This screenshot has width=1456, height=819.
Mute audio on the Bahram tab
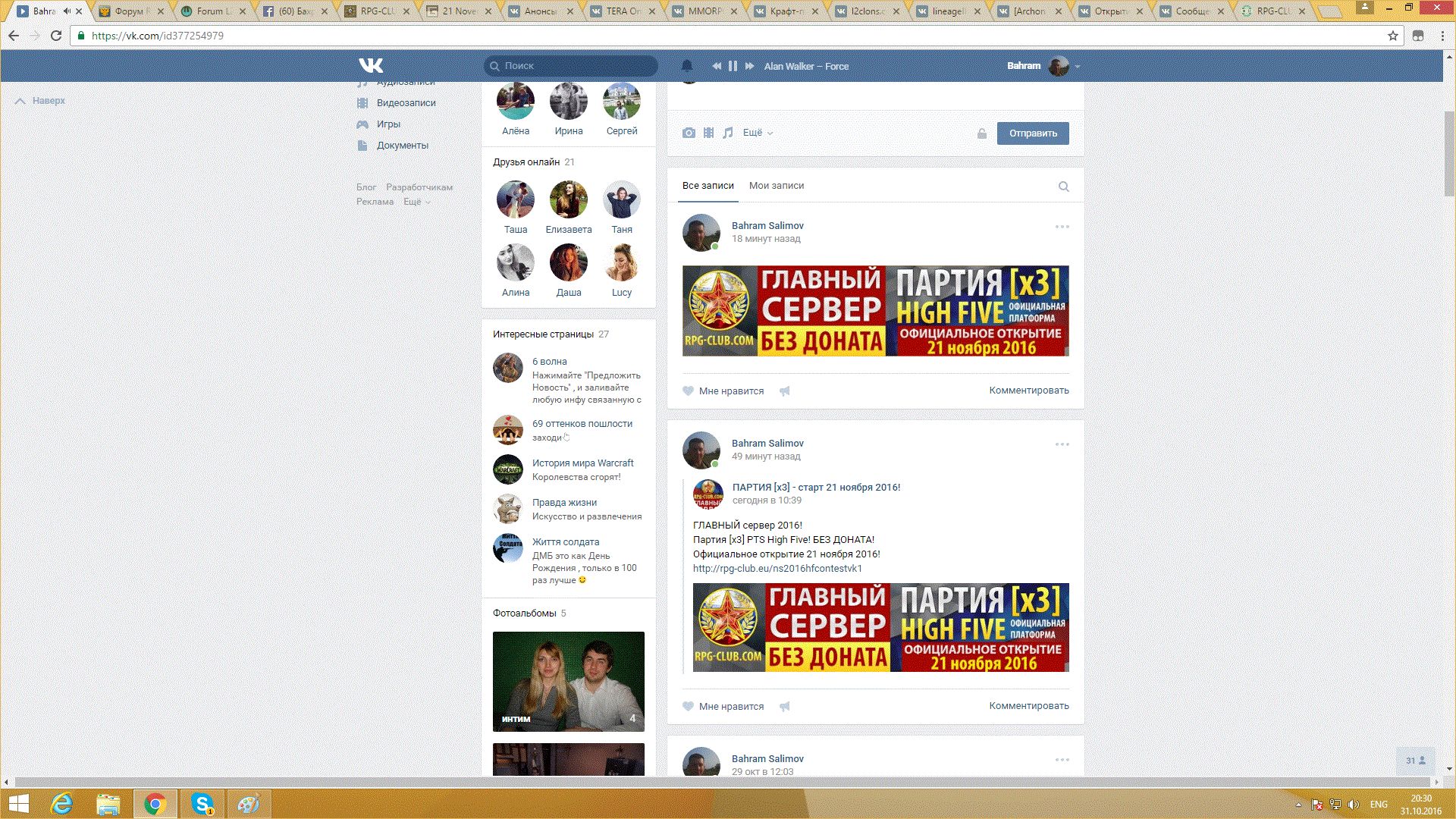click(67, 11)
